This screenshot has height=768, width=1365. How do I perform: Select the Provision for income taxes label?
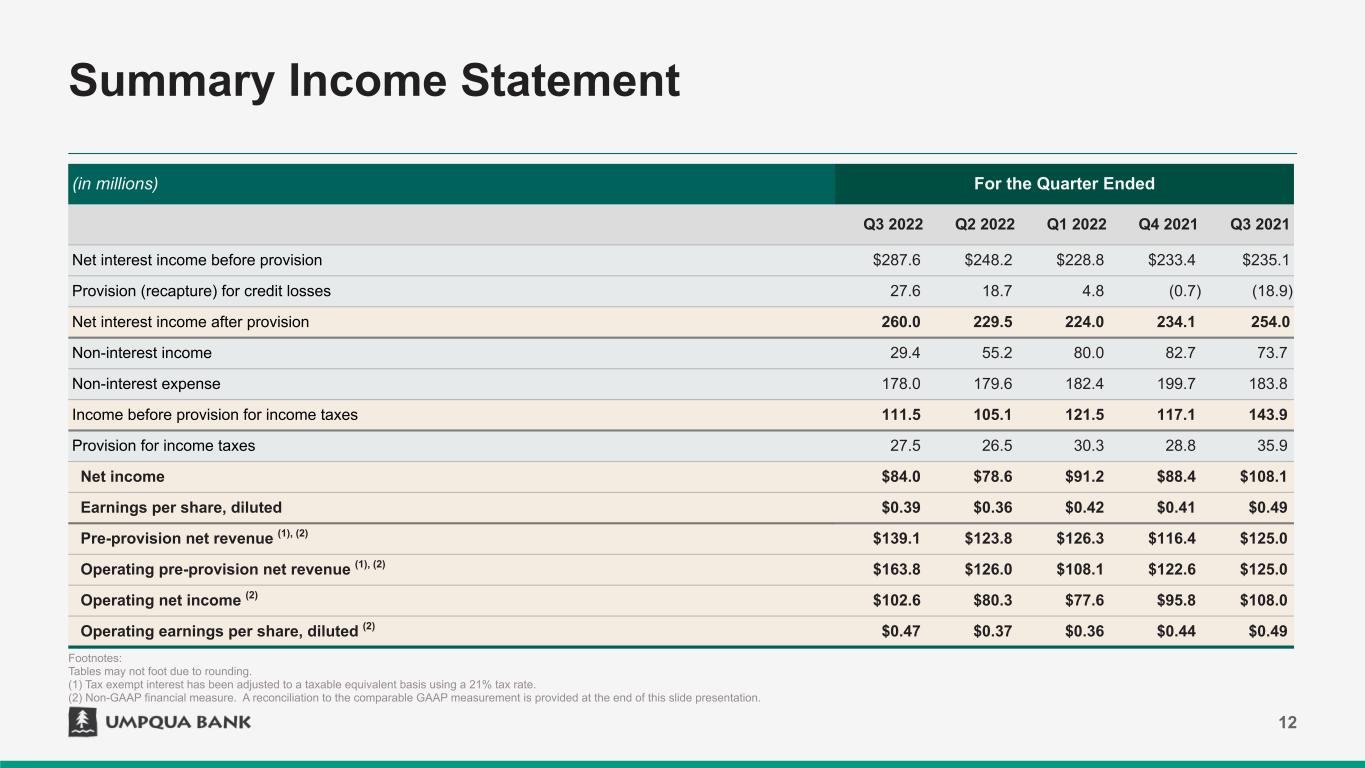tap(163, 446)
